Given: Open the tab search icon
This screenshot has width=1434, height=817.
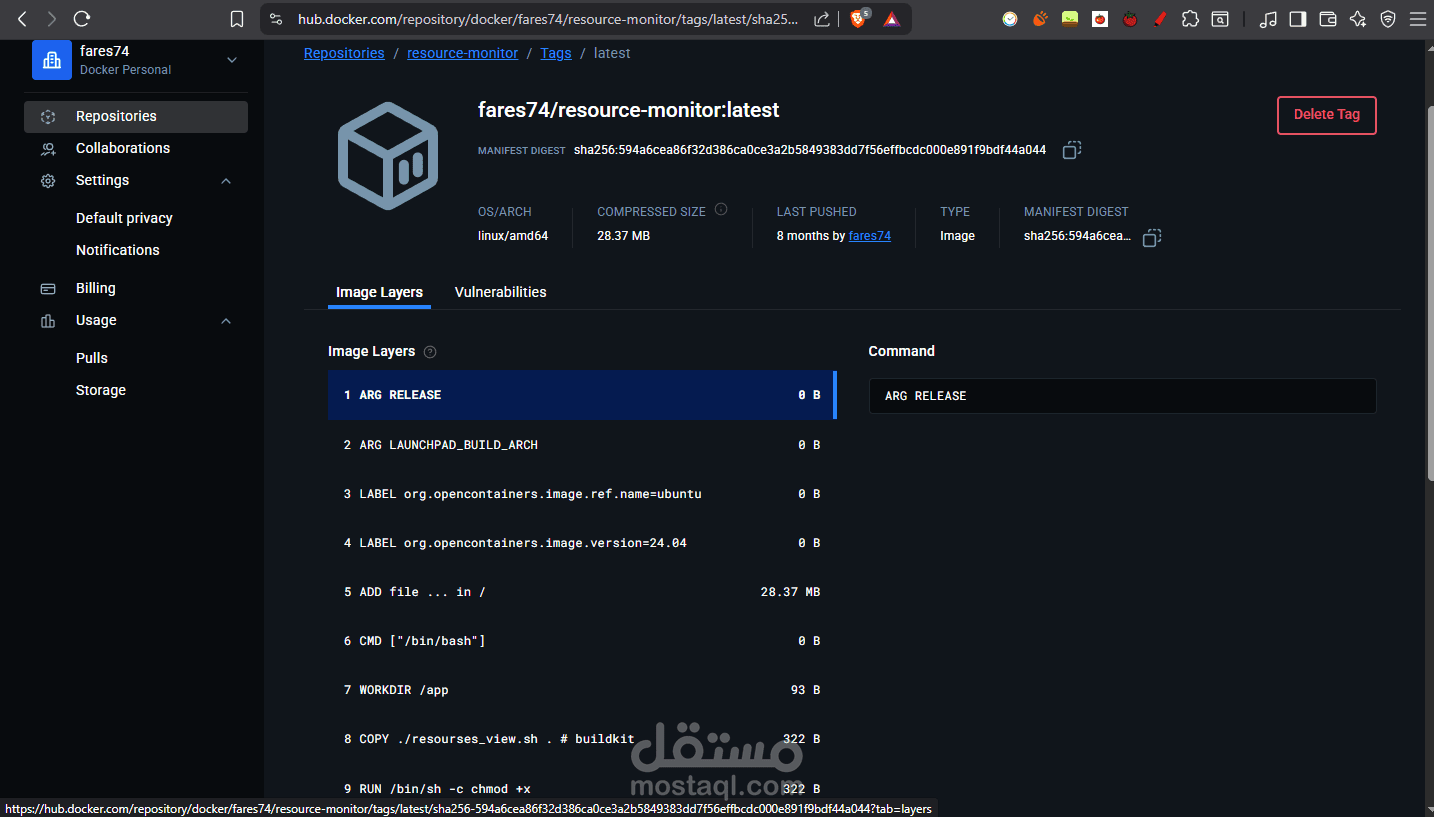Looking at the screenshot, I should click(x=1220, y=19).
